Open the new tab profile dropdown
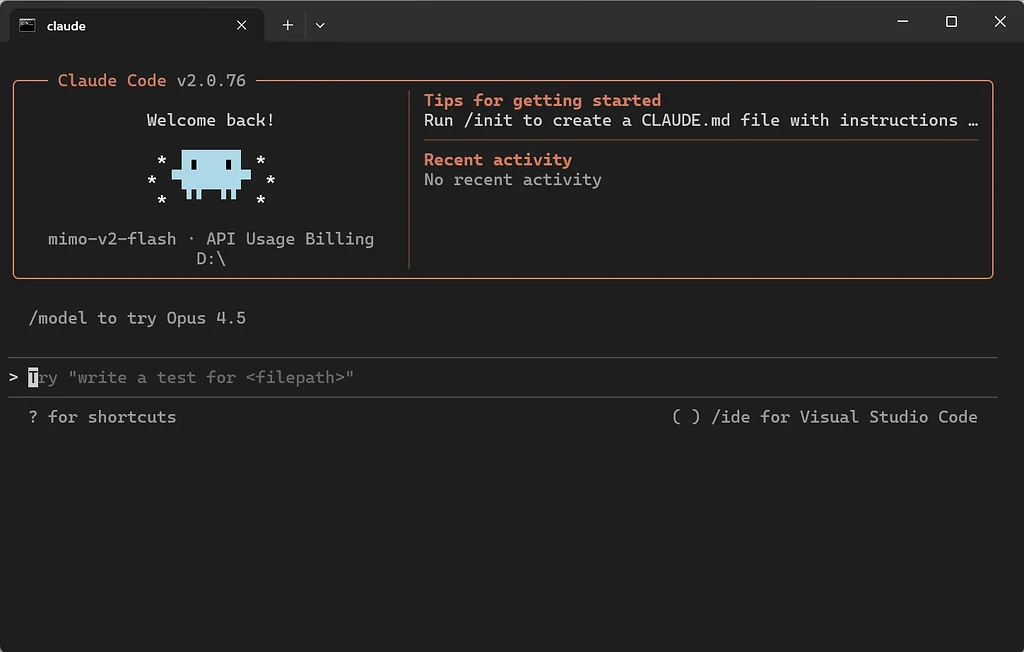Image resolution: width=1024 pixels, height=652 pixels. tap(320, 25)
